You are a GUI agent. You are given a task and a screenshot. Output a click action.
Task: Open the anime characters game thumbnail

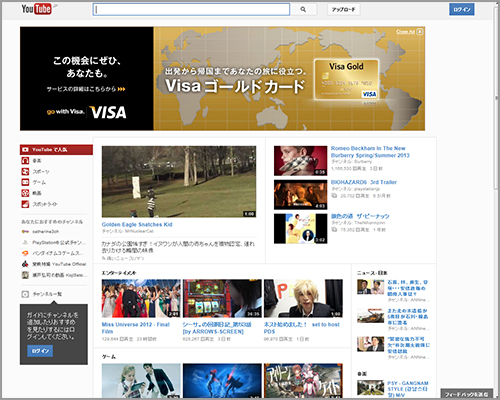point(303,380)
